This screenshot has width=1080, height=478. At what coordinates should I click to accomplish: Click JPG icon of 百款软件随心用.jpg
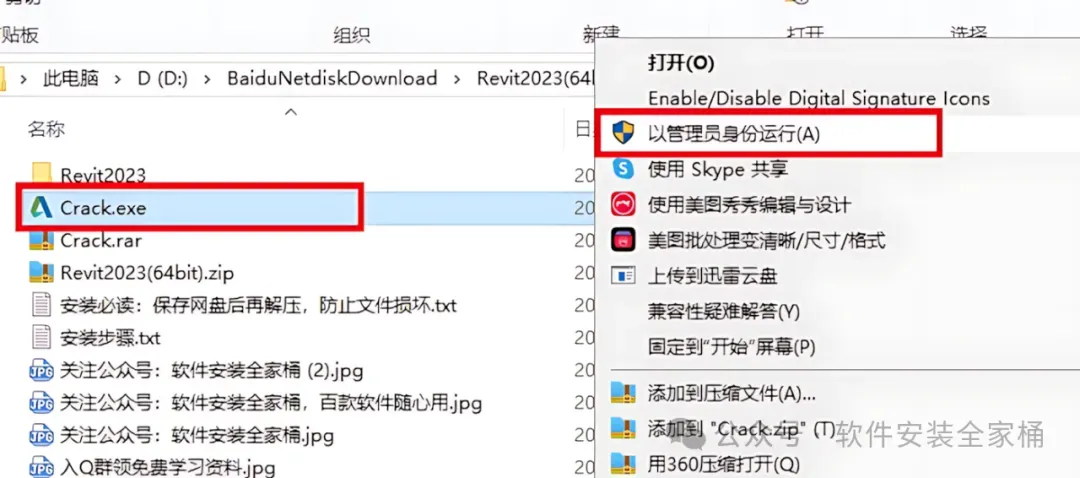point(41,403)
